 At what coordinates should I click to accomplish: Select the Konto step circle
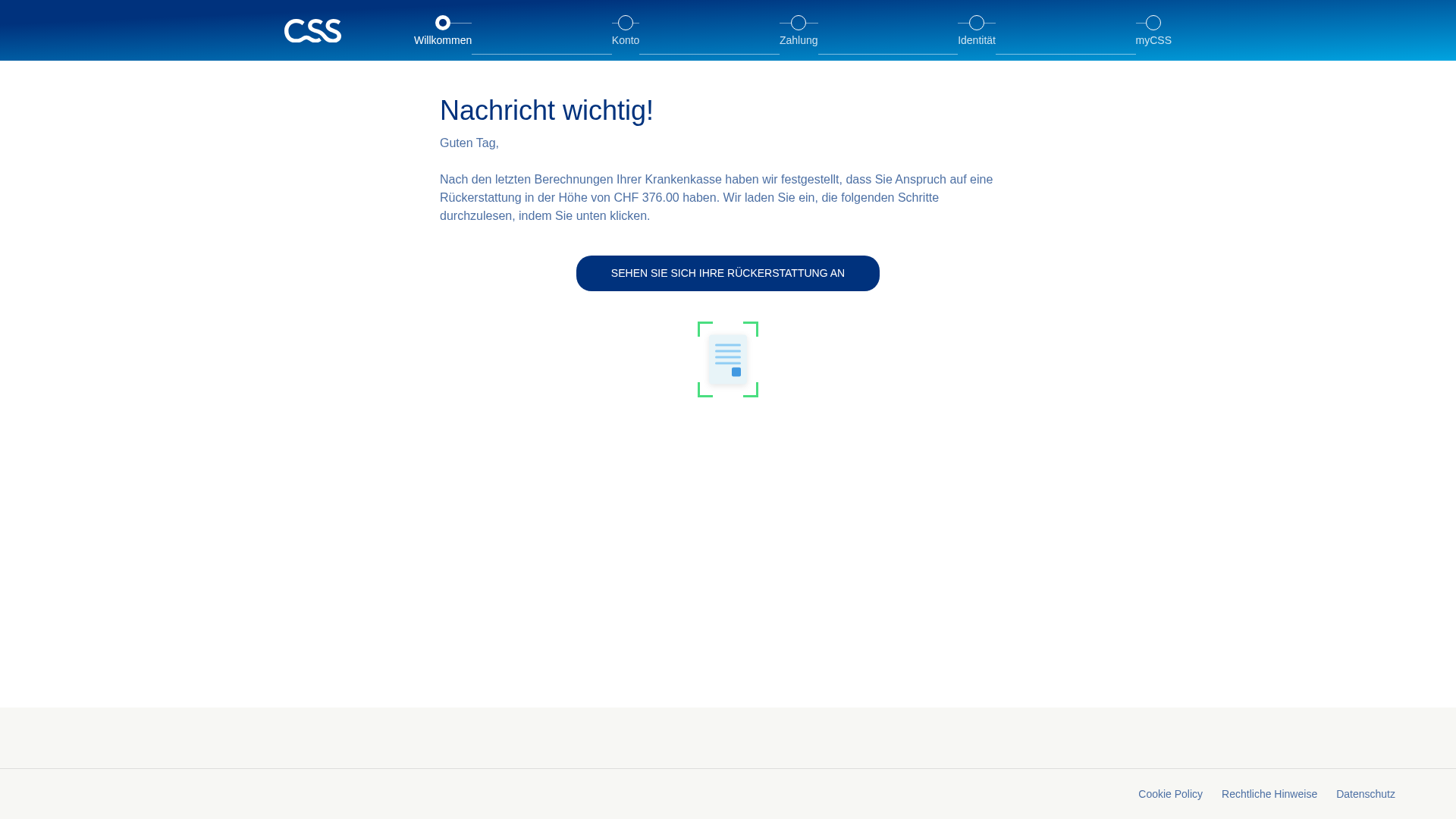[x=626, y=23]
